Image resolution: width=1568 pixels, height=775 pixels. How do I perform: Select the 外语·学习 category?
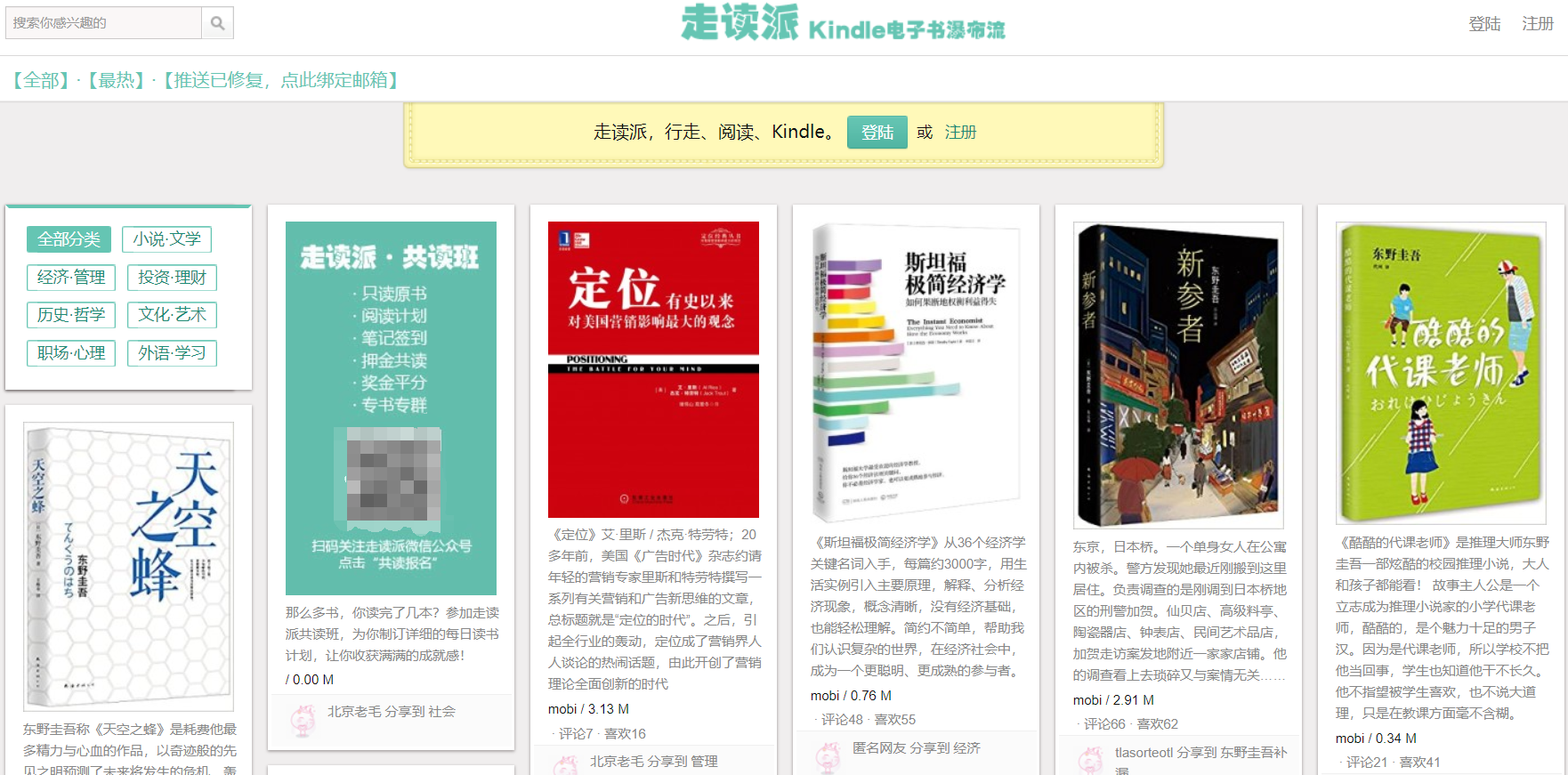point(172,352)
